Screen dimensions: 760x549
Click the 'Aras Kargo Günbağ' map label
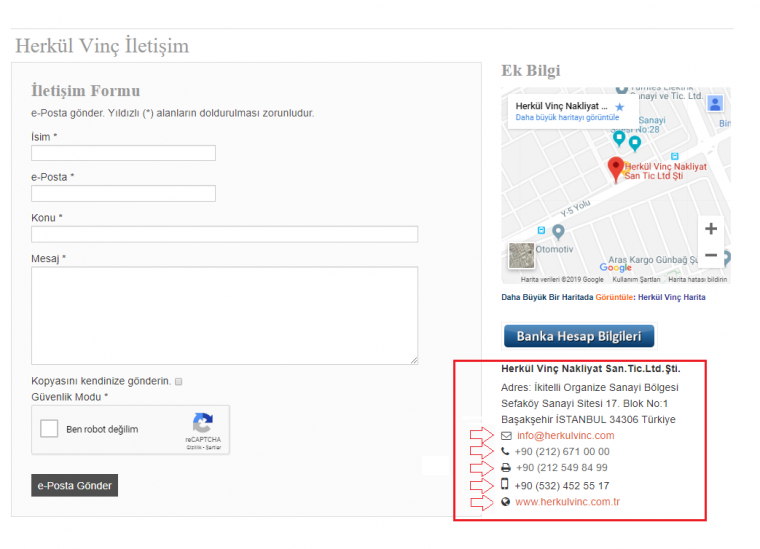point(653,260)
